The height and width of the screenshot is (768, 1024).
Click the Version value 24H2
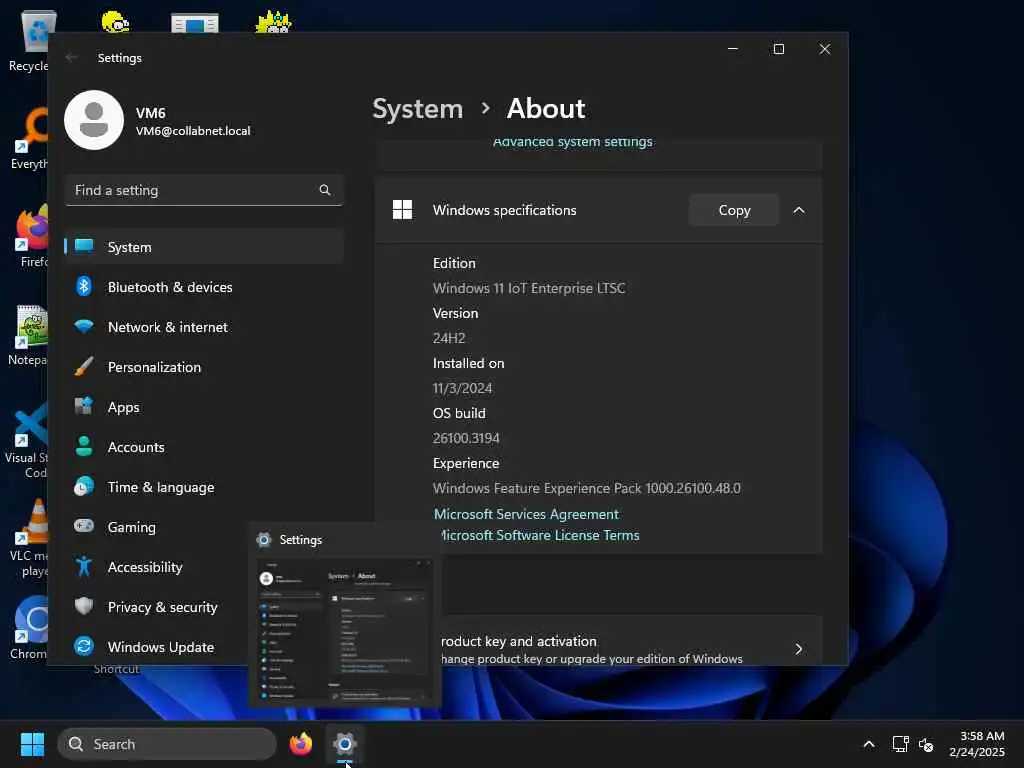pos(449,338)
